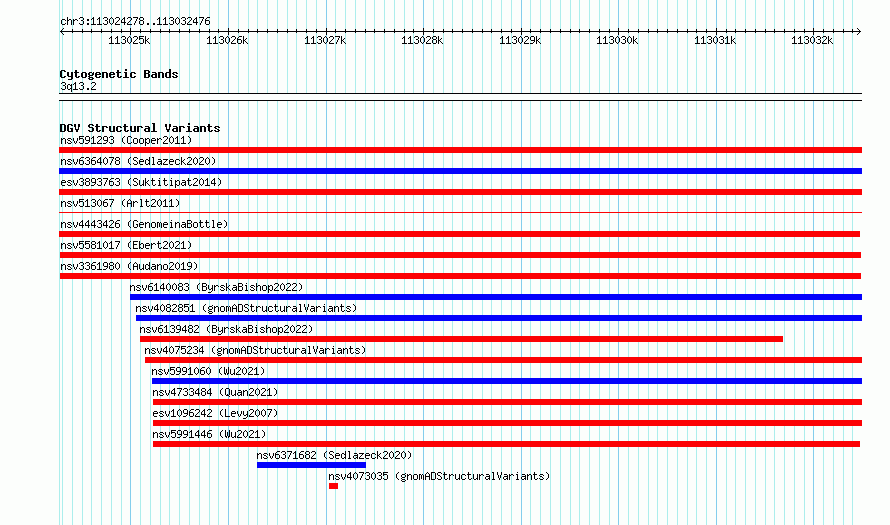This screenshot has width=890, height=525.
Task: Click the nsv5991060 (Wu2021) label
Action: tap(208, 371)
